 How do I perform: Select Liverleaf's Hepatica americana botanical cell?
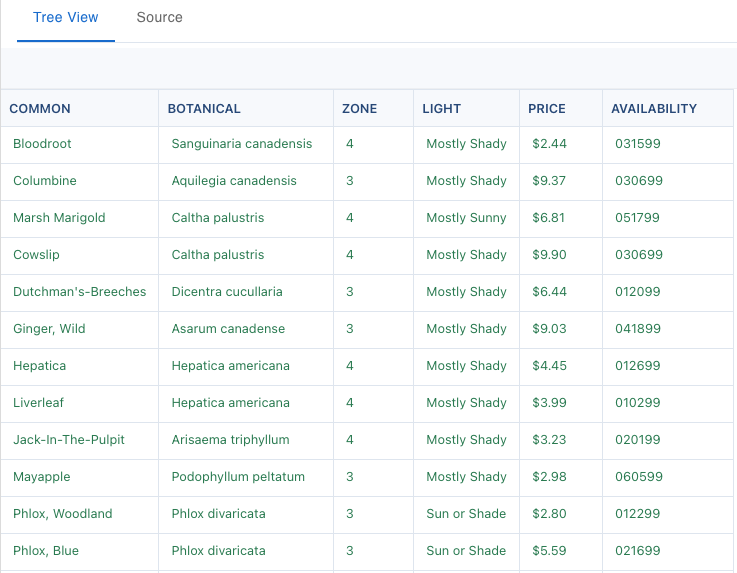(x=246, y=403)
